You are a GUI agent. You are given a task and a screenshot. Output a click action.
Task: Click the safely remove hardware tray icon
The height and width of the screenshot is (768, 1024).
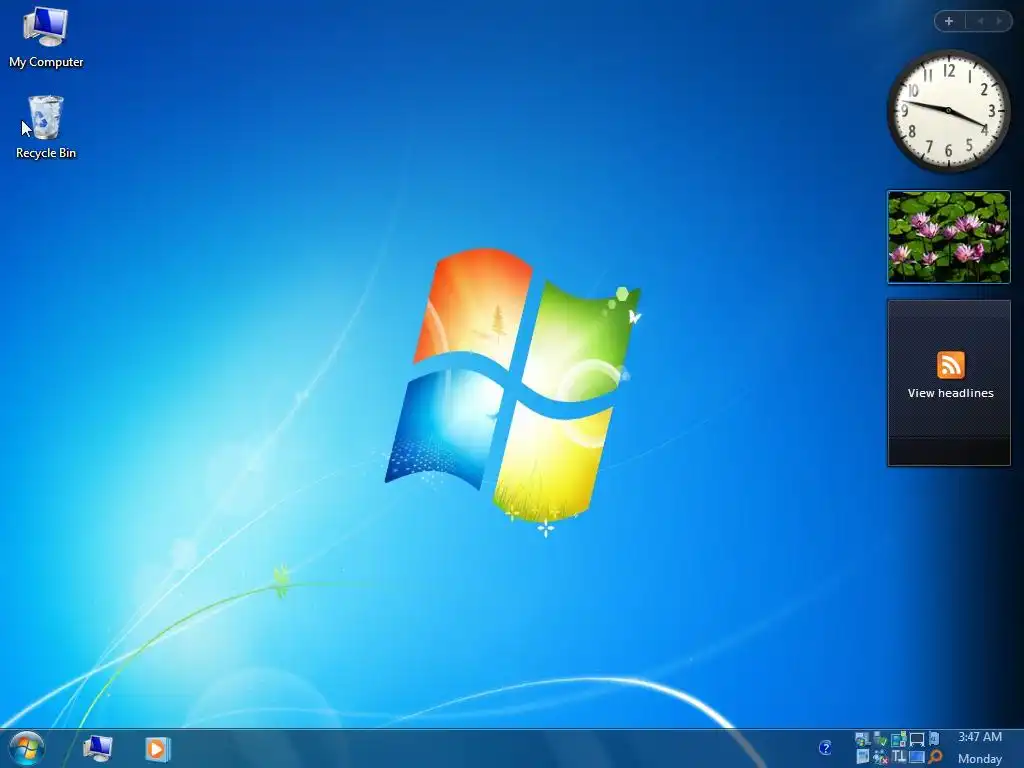(x=880, y=739)
